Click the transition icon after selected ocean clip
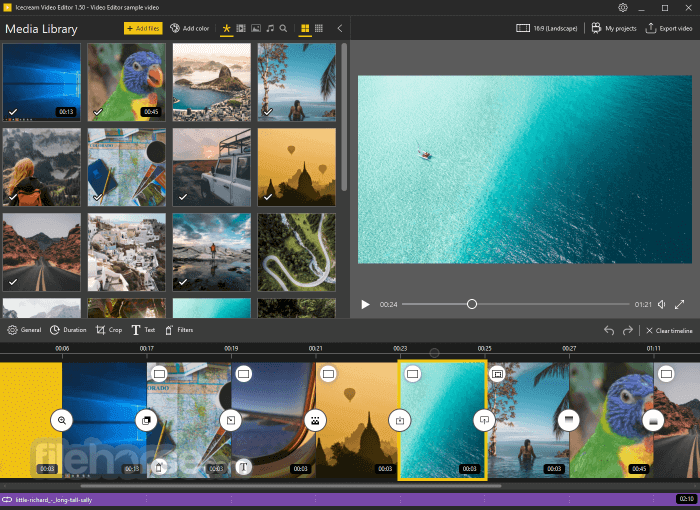Screen dimensions: 700x510 tap(484, 420)
